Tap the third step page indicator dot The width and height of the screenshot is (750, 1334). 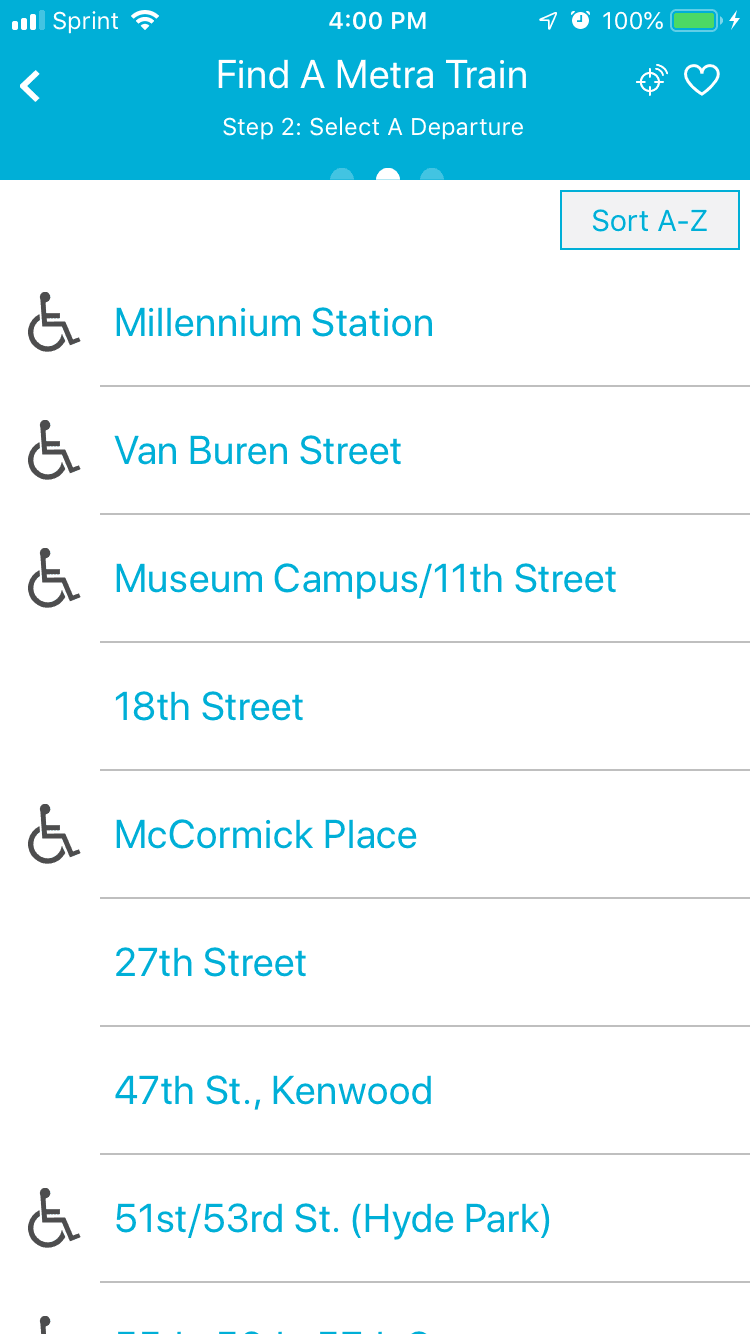tap(432, 177)
